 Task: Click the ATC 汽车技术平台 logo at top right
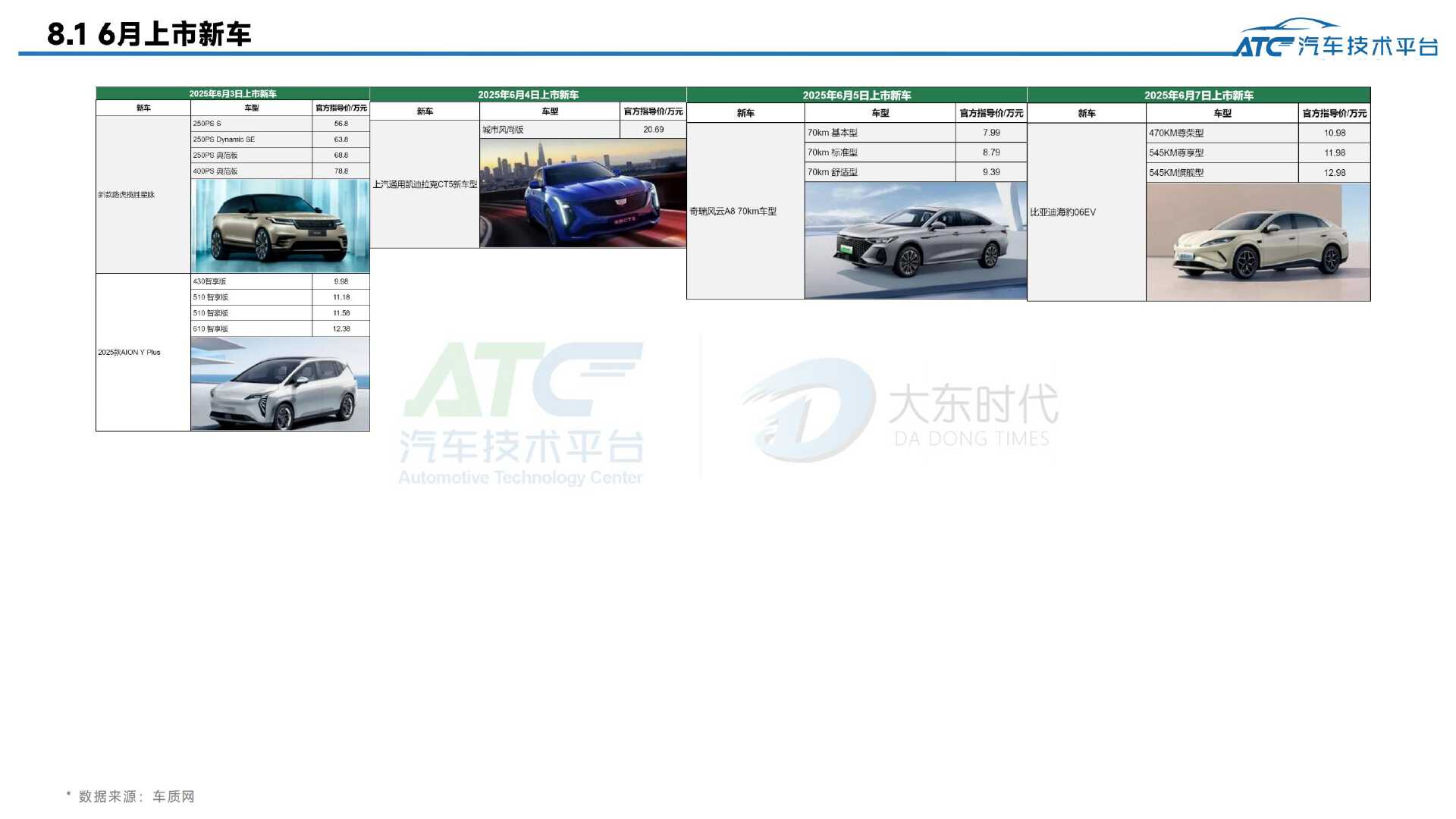[x=1336, y=39]
